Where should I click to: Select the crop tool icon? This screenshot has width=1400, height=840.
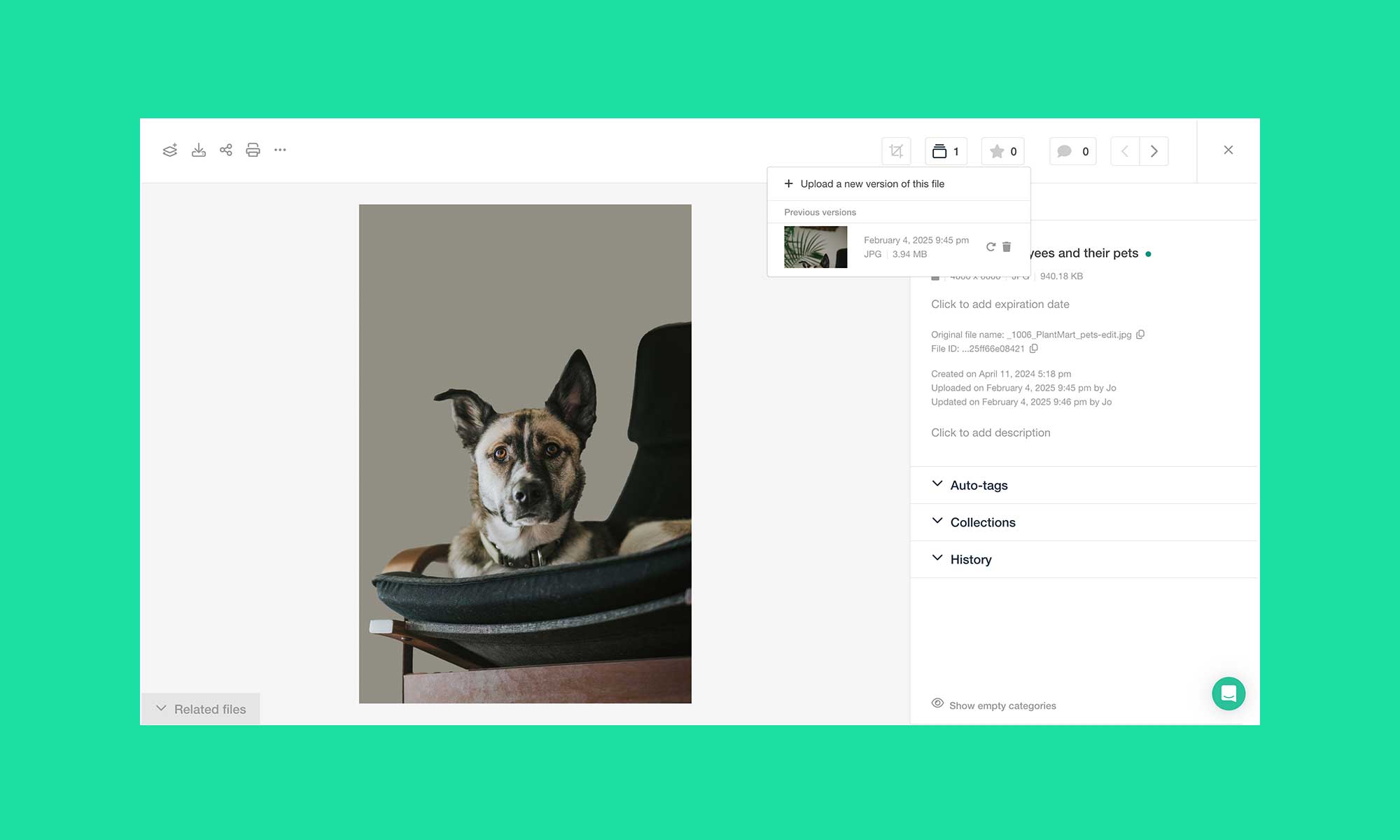(x=896, y=151)
